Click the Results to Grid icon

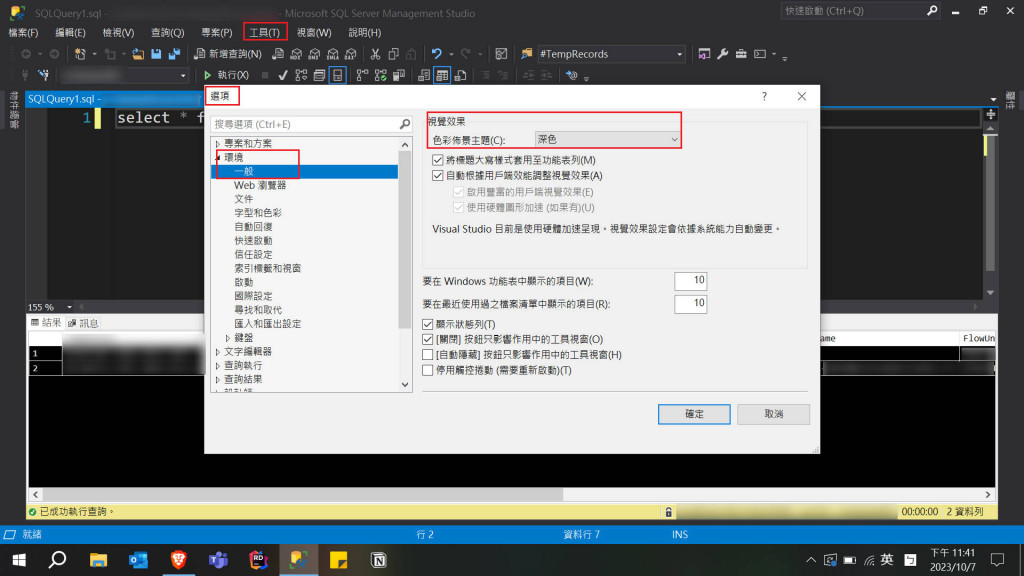[x=442, y=75]
